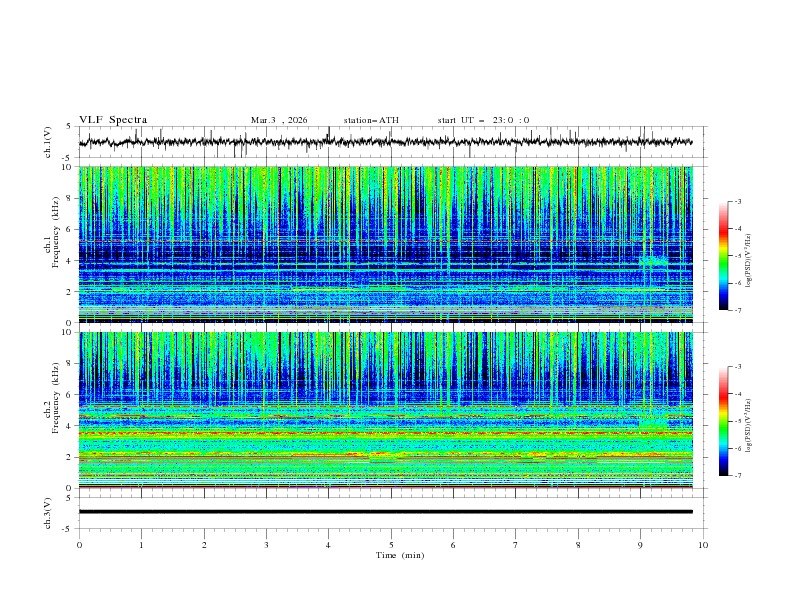The image size is (792, 612).
Task: Select the "start UT = 23:0 :0" text
Action: pos(483,120)
